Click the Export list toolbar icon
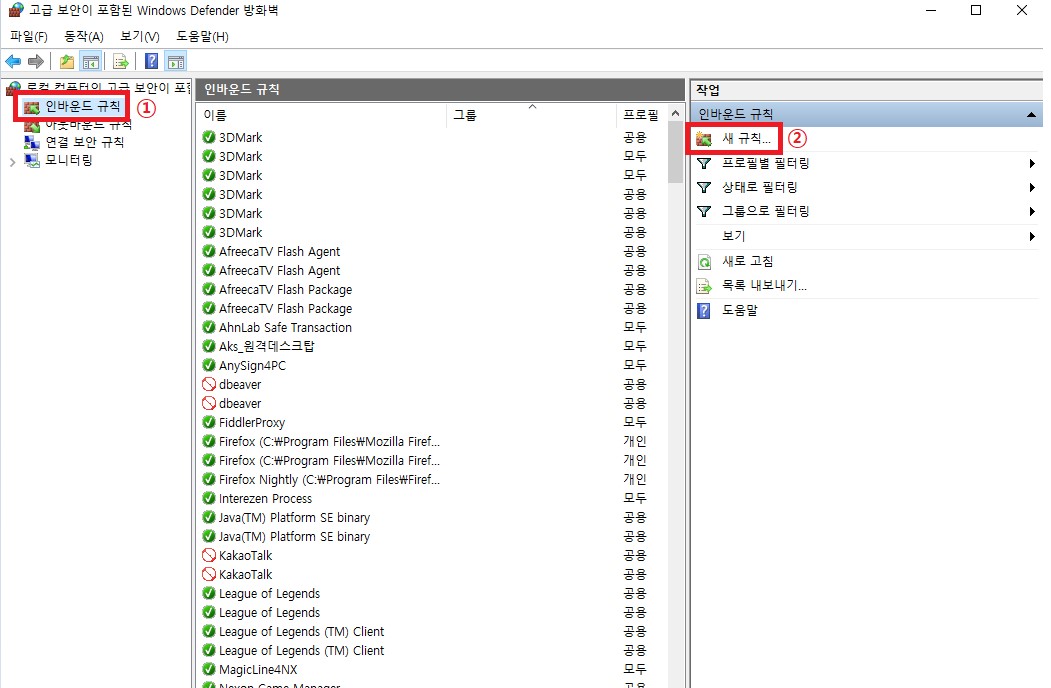 point(121,62)
